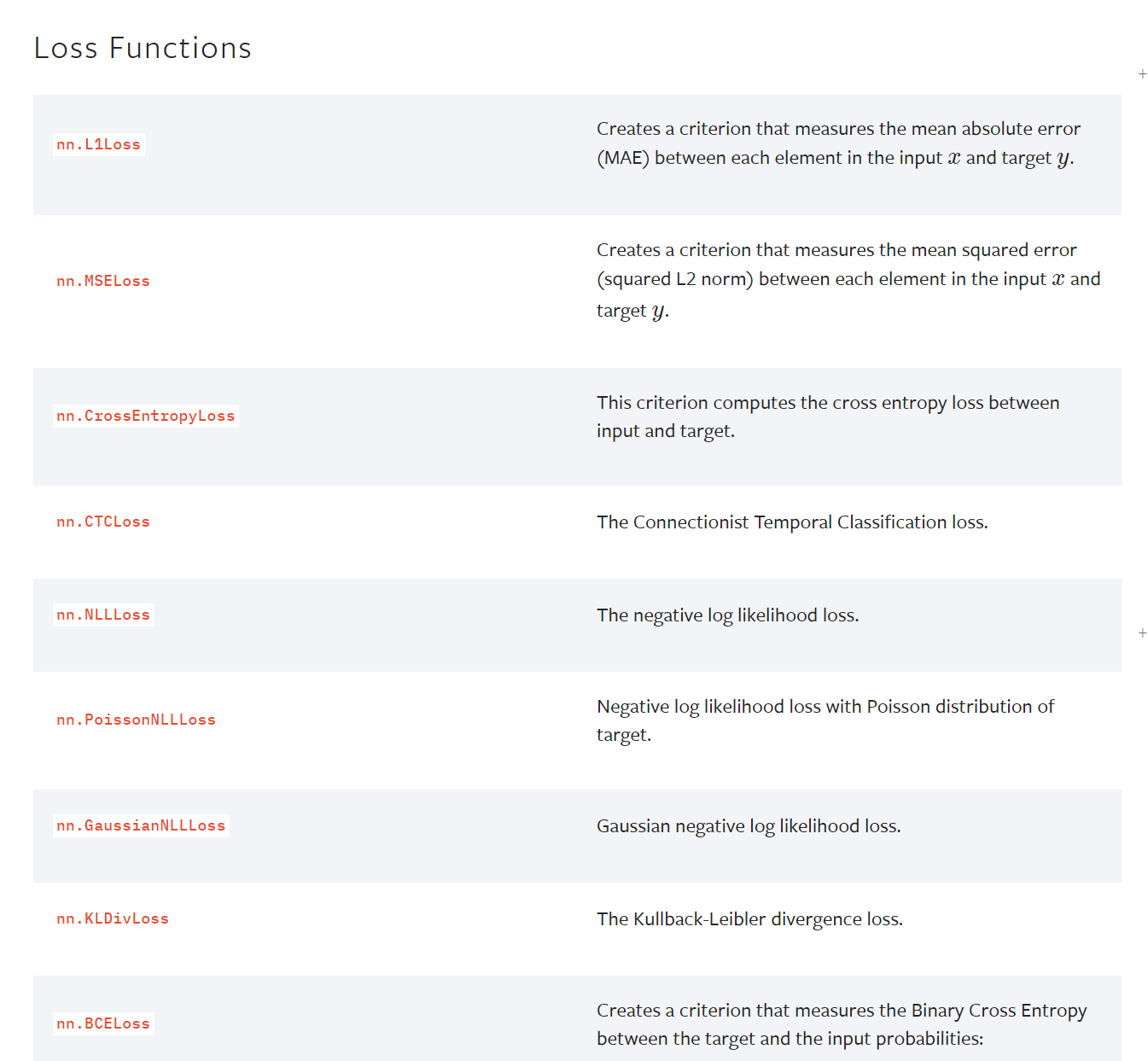This screenshot has width=1148, height=1061.
Task: Select the mean absolute error description text
Action: pyautogui.click(x=838, y=143)
